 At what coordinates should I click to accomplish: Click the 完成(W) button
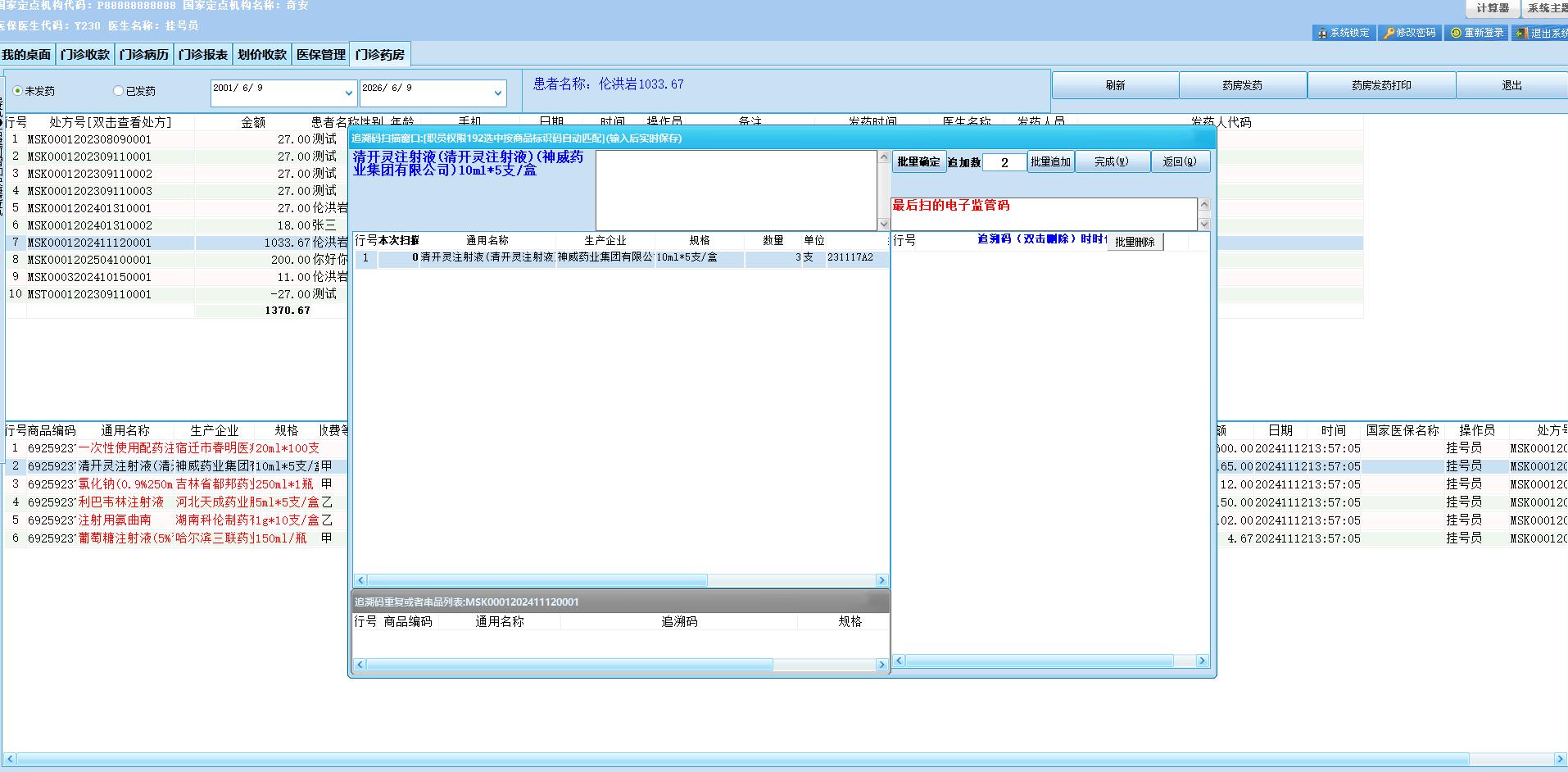tap(1112, 161)
